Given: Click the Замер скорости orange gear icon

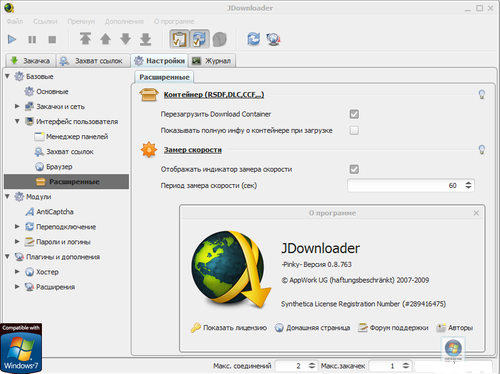Looking at the screenshot, I should [149, 150].
